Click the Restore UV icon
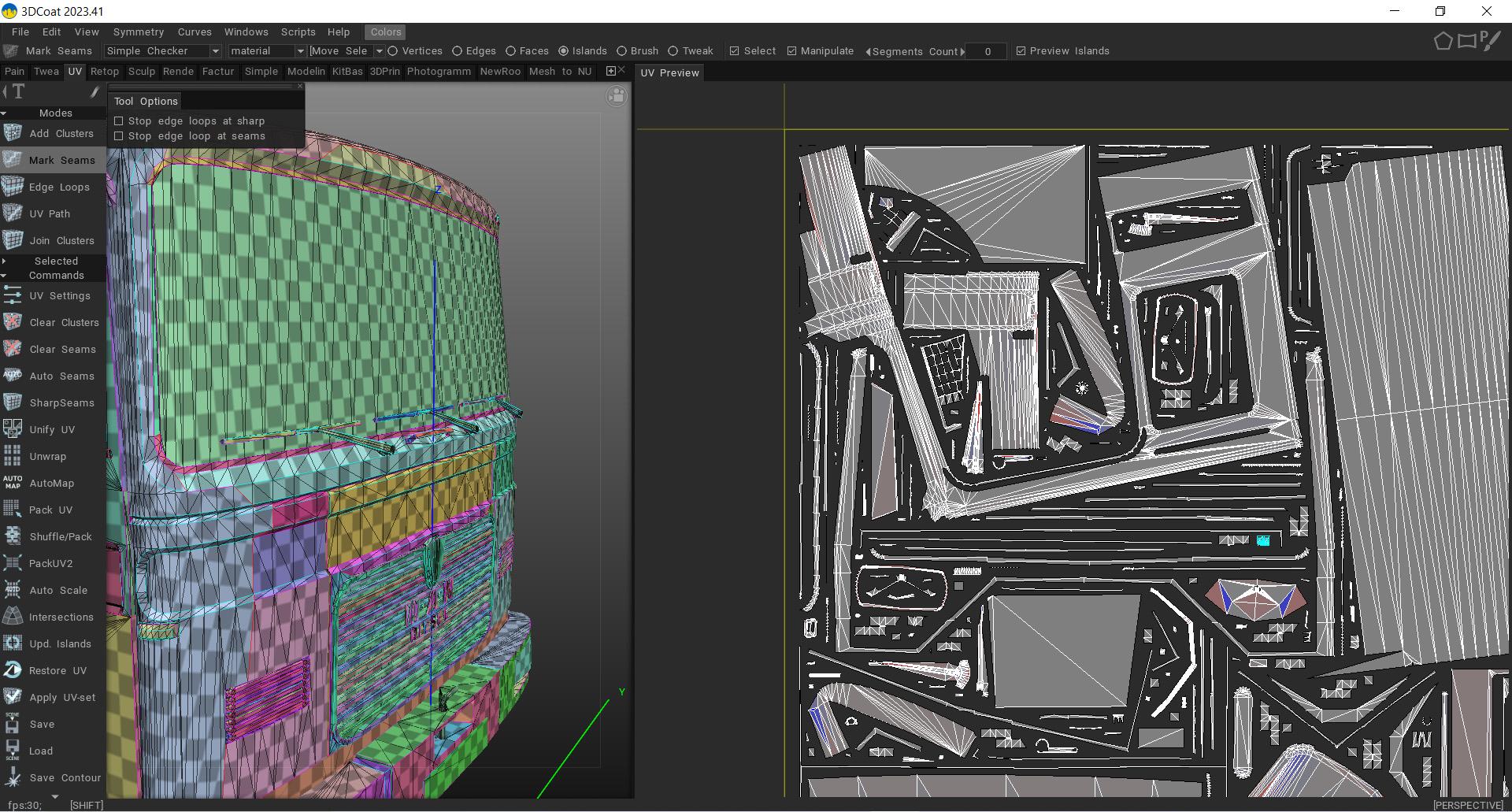Viewport: 1512px width, 812px height. (13, 670)
